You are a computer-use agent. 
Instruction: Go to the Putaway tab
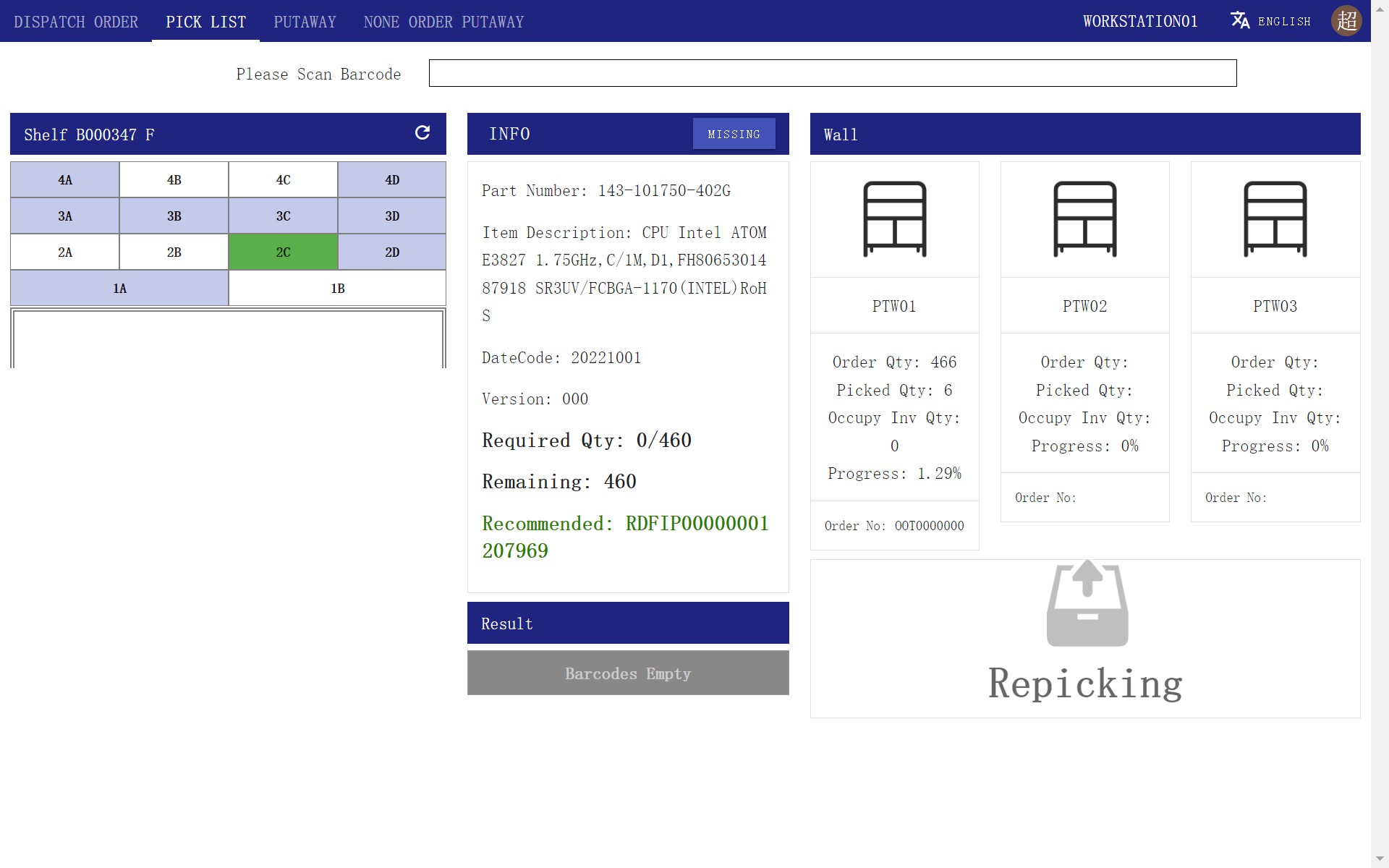pyautogui.click(x=305, y=22)
